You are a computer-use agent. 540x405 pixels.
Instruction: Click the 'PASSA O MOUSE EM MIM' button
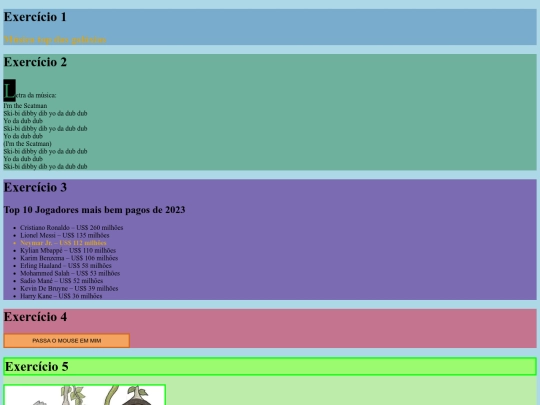click(67, 341)
